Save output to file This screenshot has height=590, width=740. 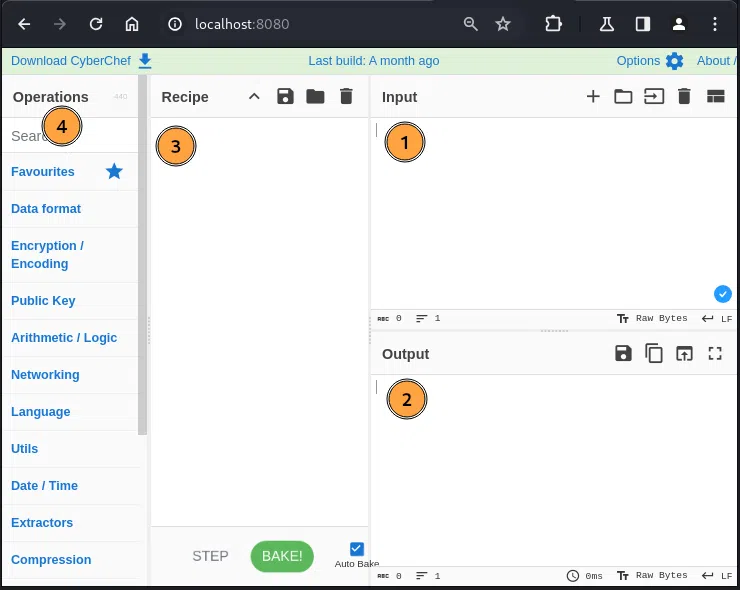[x=623, y=353]
